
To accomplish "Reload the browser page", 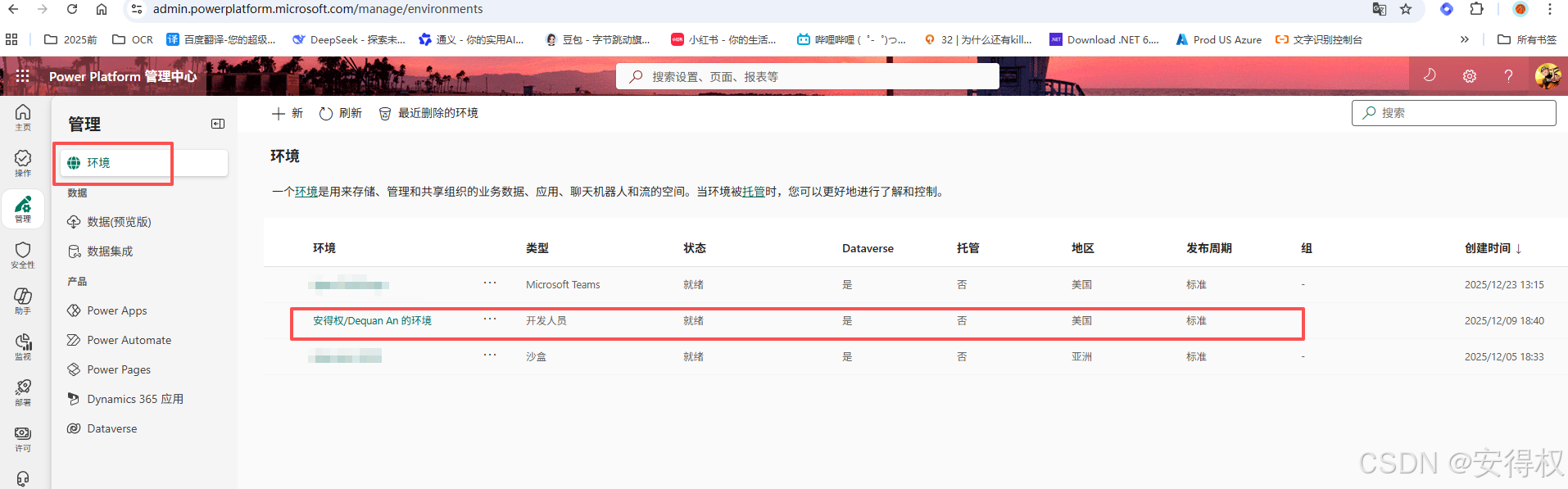I will coord(72,9).
